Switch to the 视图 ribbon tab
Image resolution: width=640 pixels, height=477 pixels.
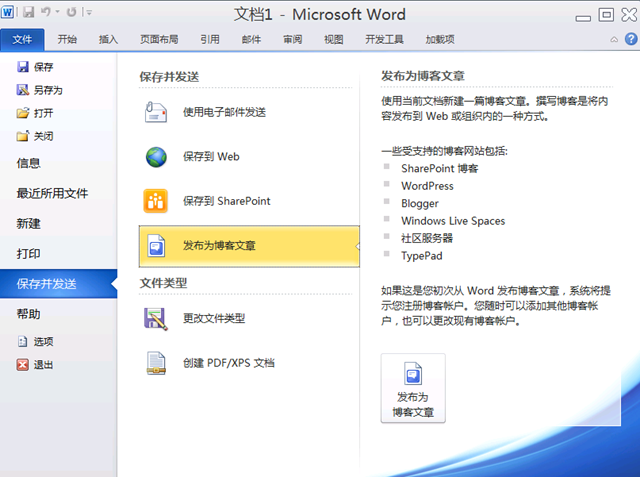[x=333, y=40]
